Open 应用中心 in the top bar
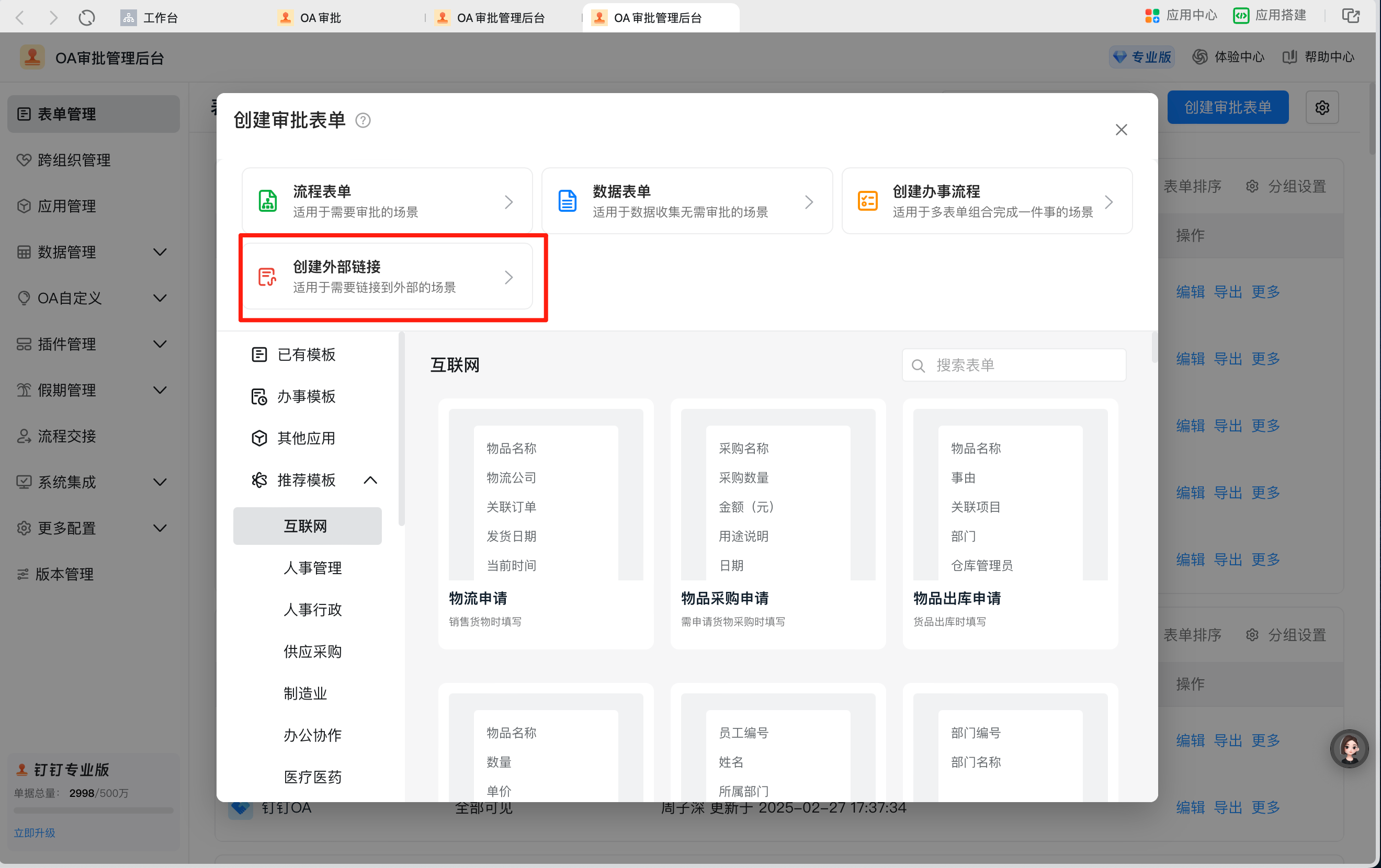 (x=1180, y=16)
